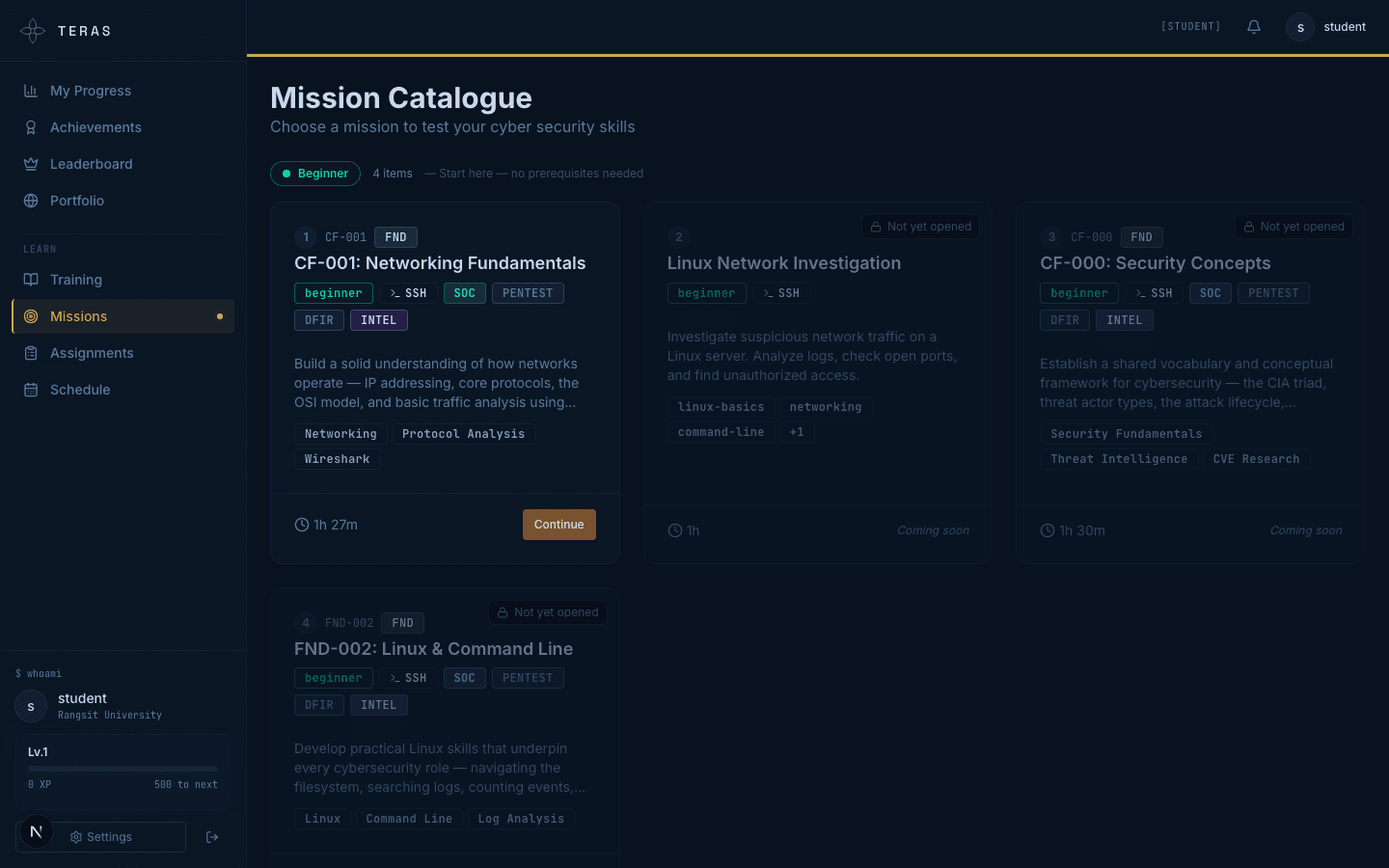Viewport: 1389px width, 868px height.
Task: Click the Protocol Analysis skill tag
Action: click(x=464, y=434)
